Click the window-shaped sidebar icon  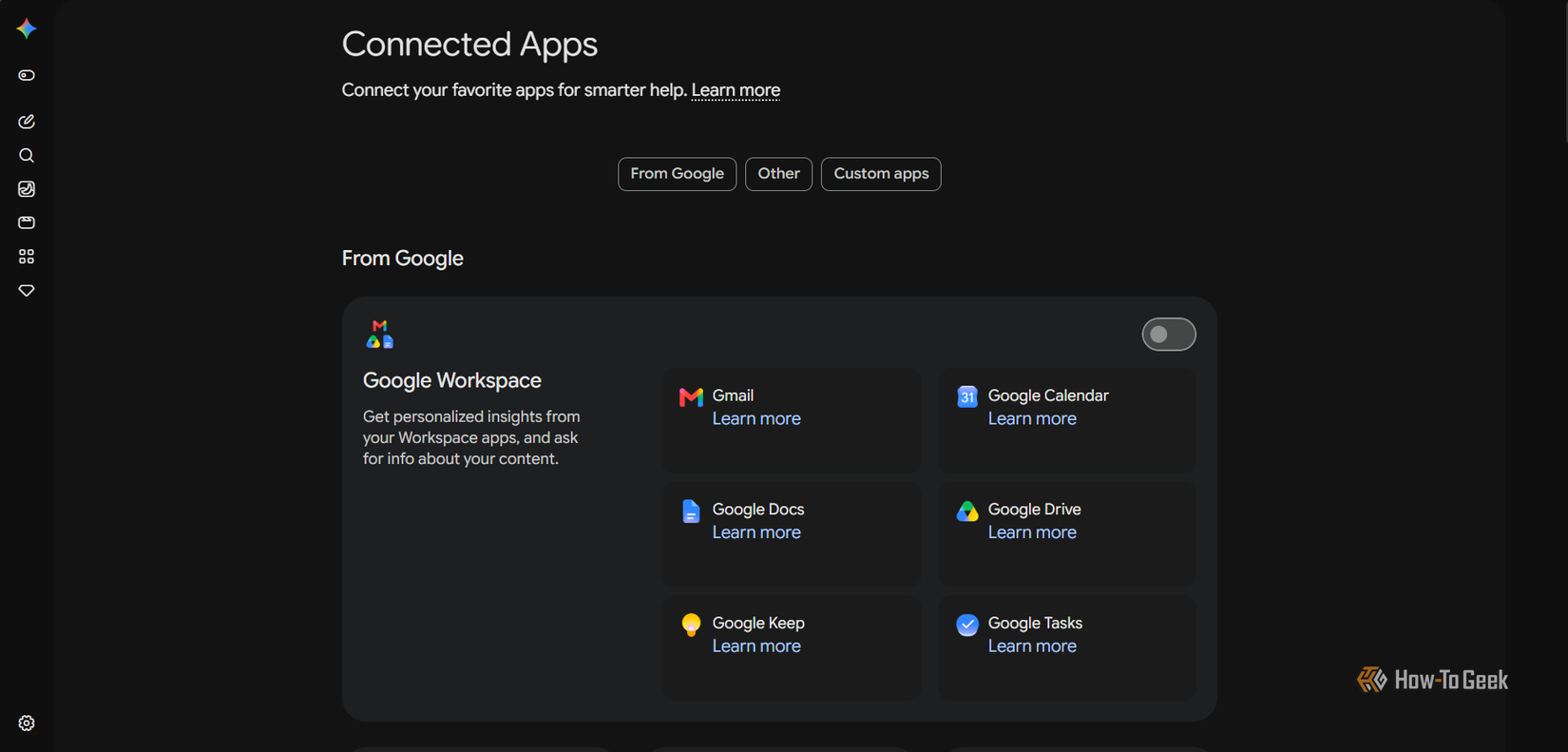27,222
